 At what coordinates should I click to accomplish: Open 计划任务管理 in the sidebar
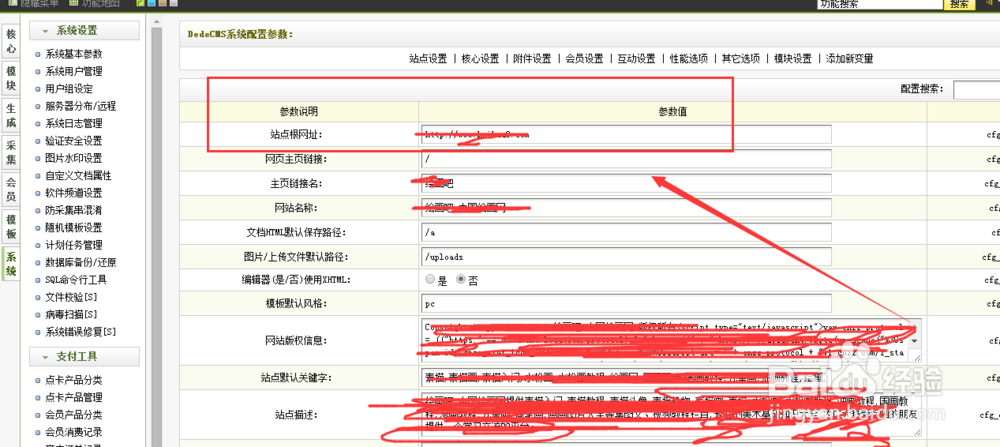(x=73, y=245)
